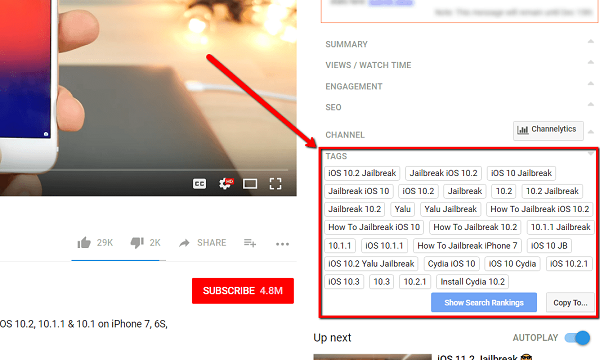
Task: Dislike the video with thumbs down
Action: (x=137, y=243)
